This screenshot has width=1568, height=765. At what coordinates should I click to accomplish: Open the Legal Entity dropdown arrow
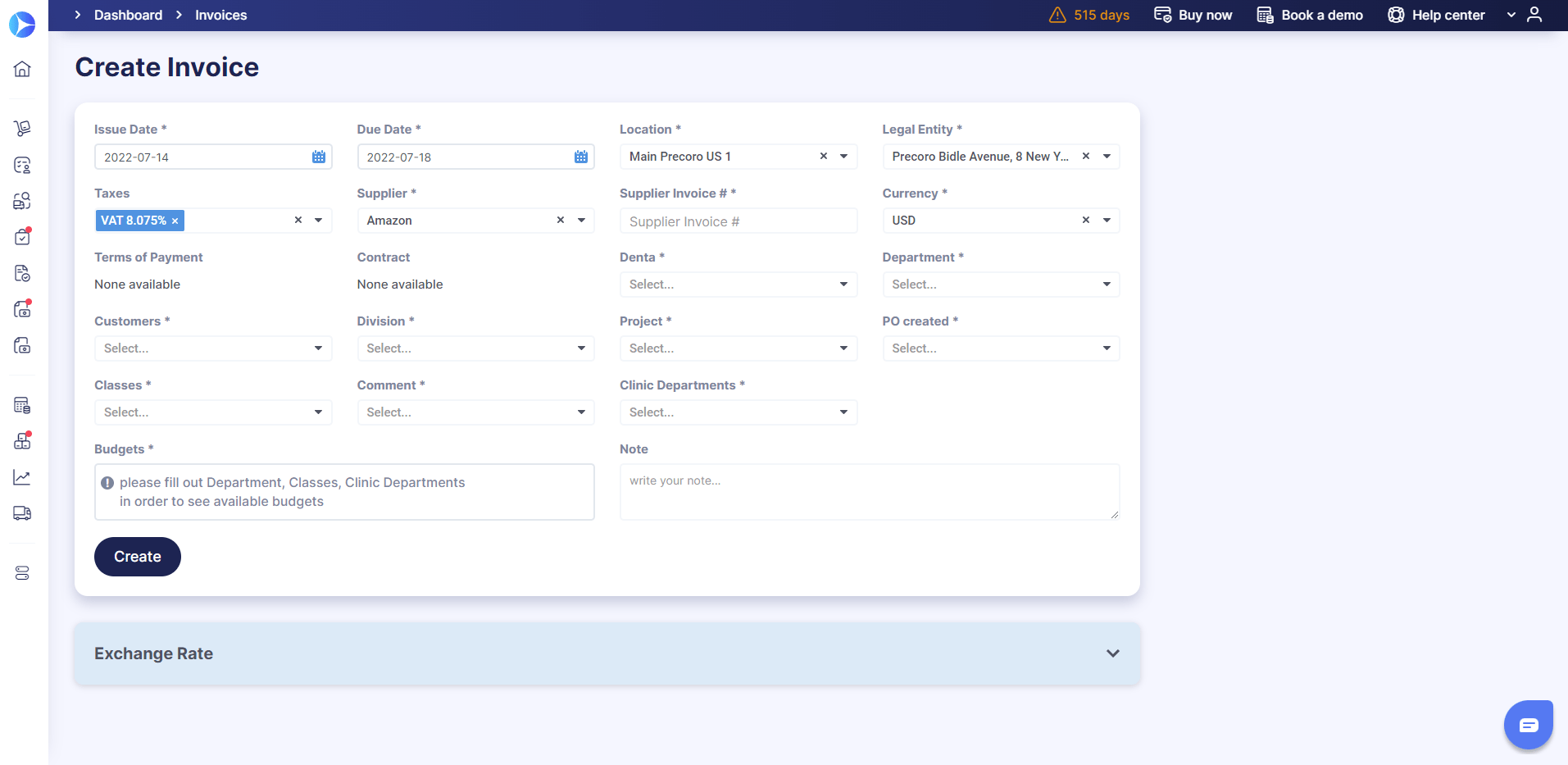1107,156
